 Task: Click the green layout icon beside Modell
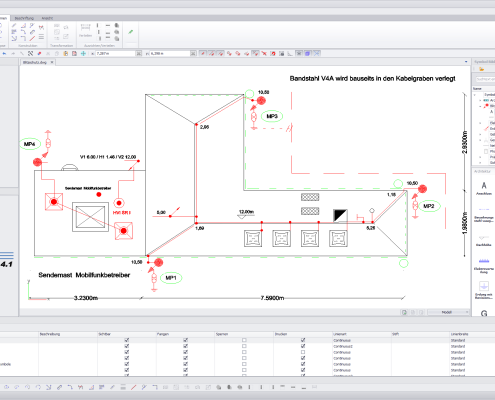click(x=404, y=312)
